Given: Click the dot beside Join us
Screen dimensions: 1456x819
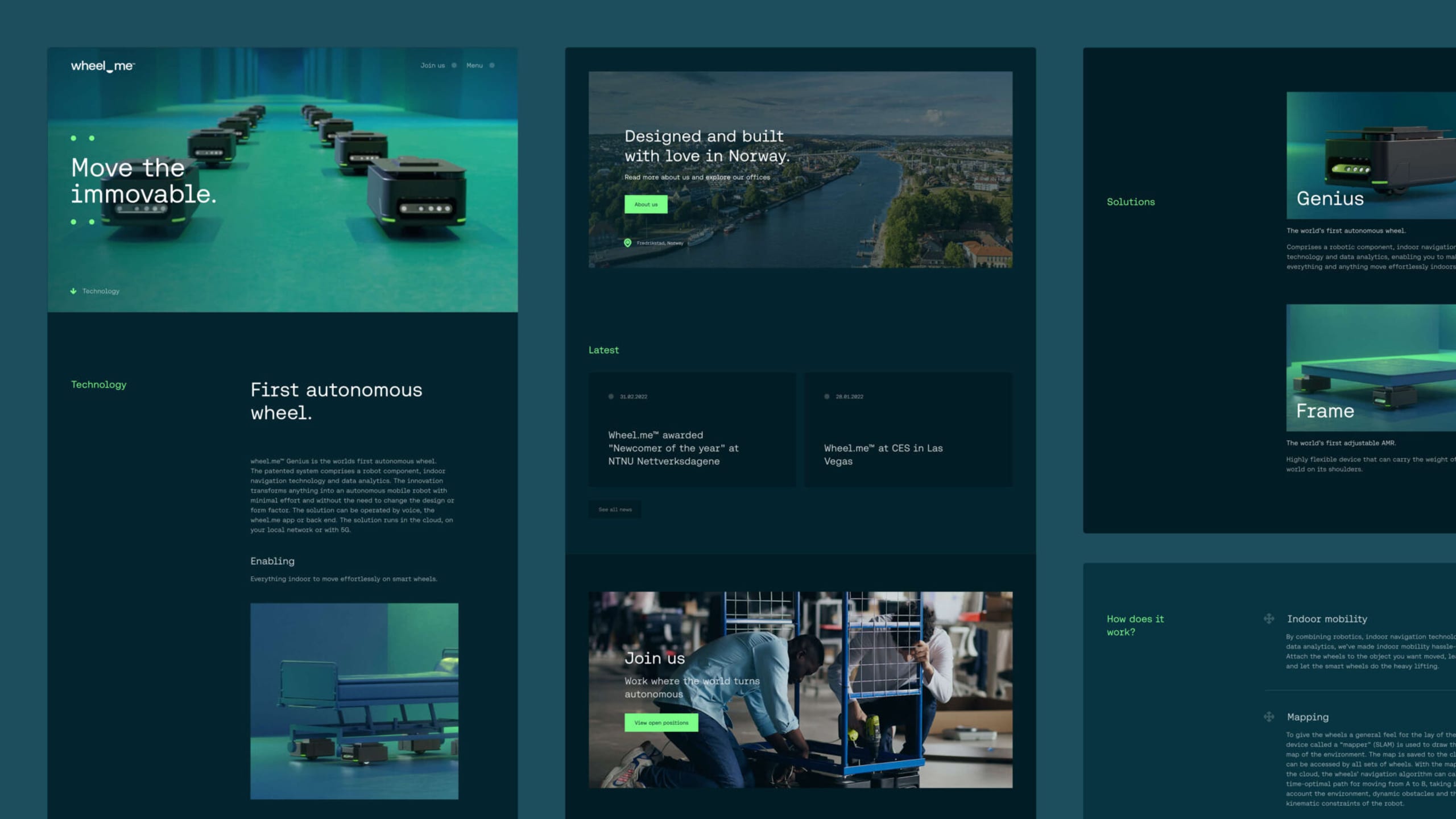Looking at the screenshot, I should click(x=454, y=65).
